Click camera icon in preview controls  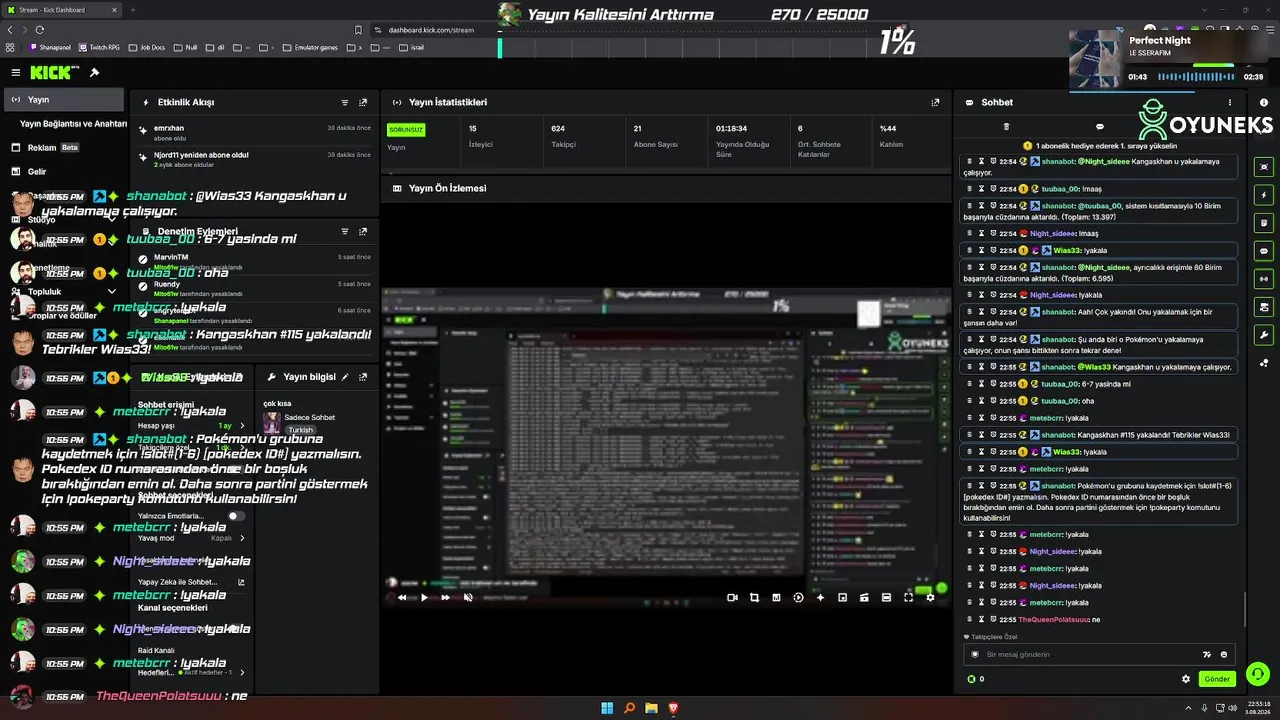732,597
